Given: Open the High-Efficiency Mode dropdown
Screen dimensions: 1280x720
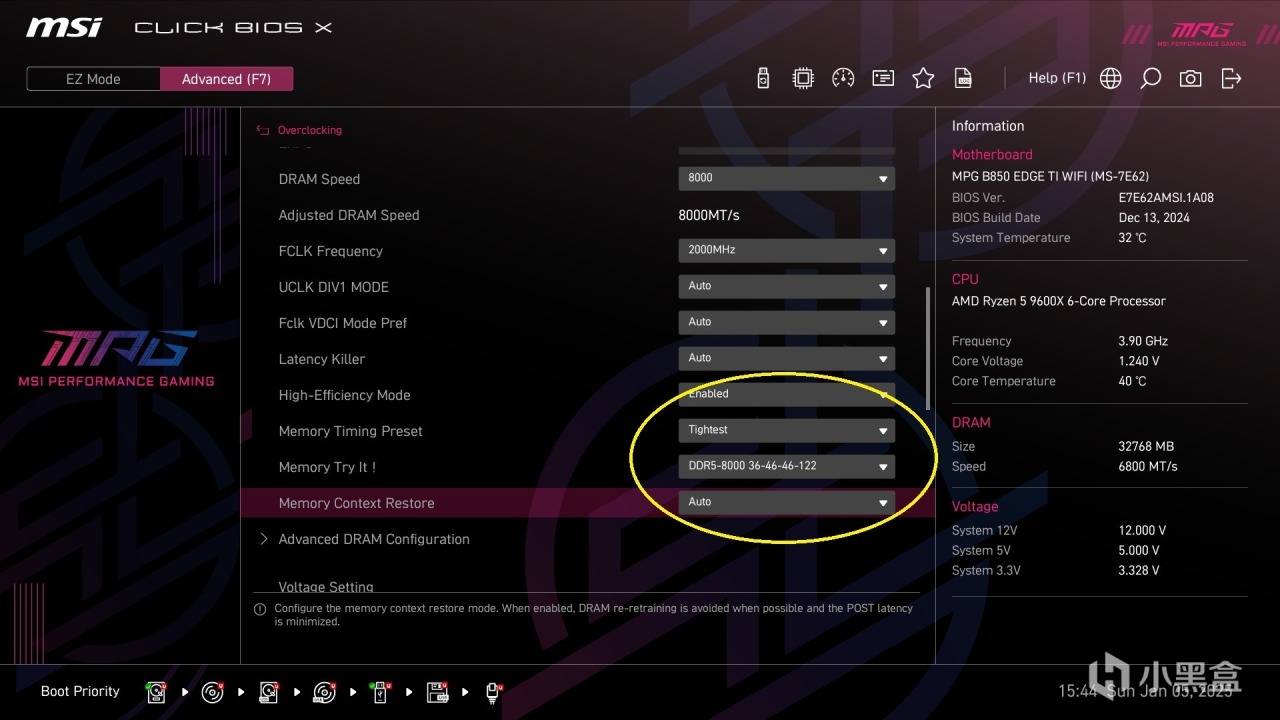Looking at the screenshot, I should pos(786,394).
